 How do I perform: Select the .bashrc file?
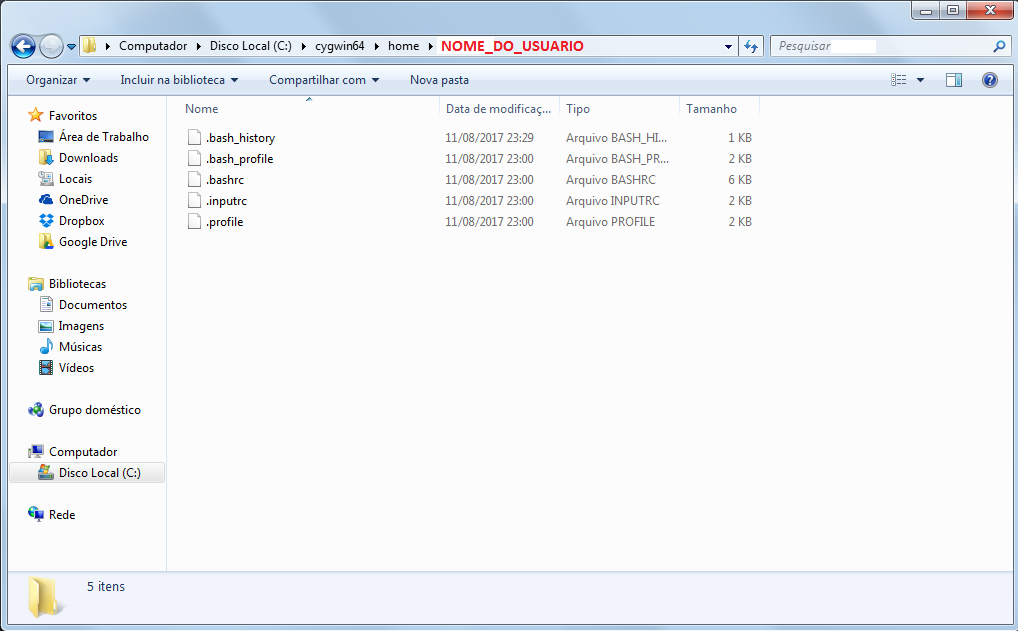224,180
